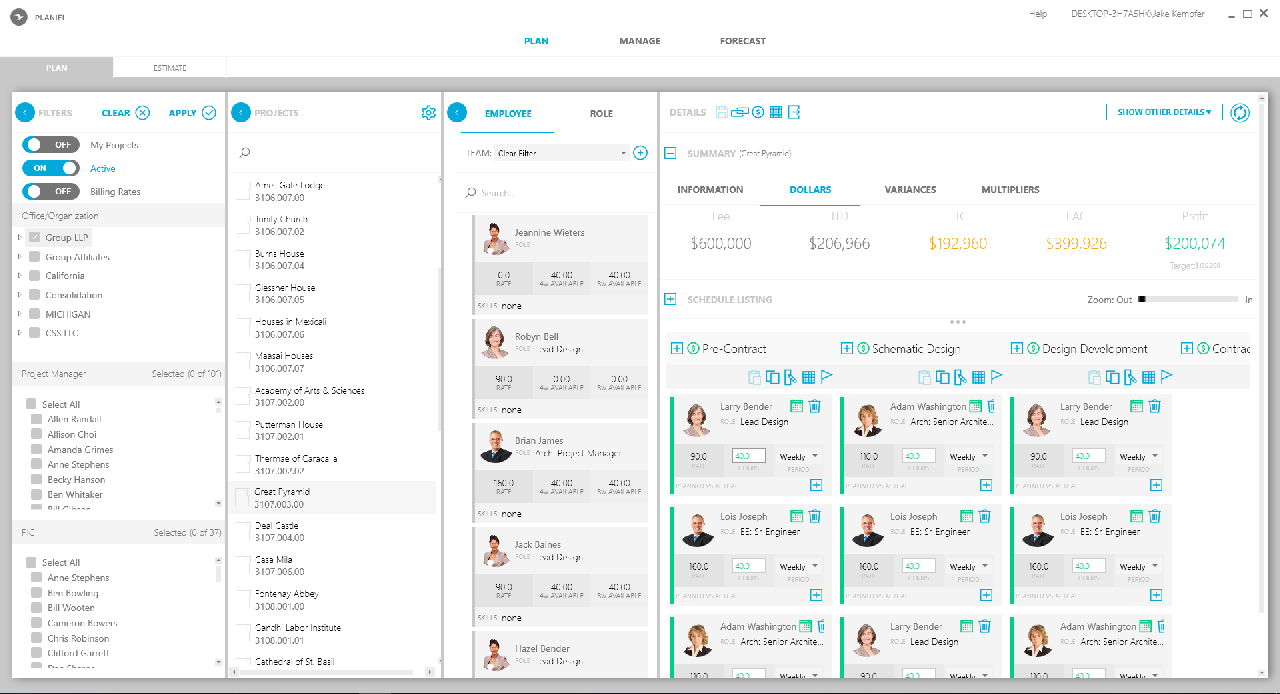Check the Bill Wooten PIC checkbox
This screenshot has width=1280, height=694.
coord(37,608)
